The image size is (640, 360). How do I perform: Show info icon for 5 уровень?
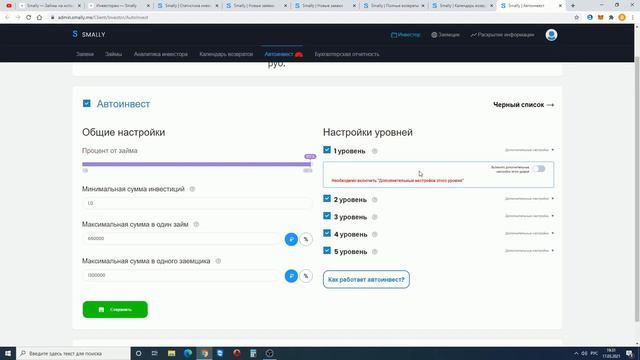pyautogui.click(x=375, y=251)
